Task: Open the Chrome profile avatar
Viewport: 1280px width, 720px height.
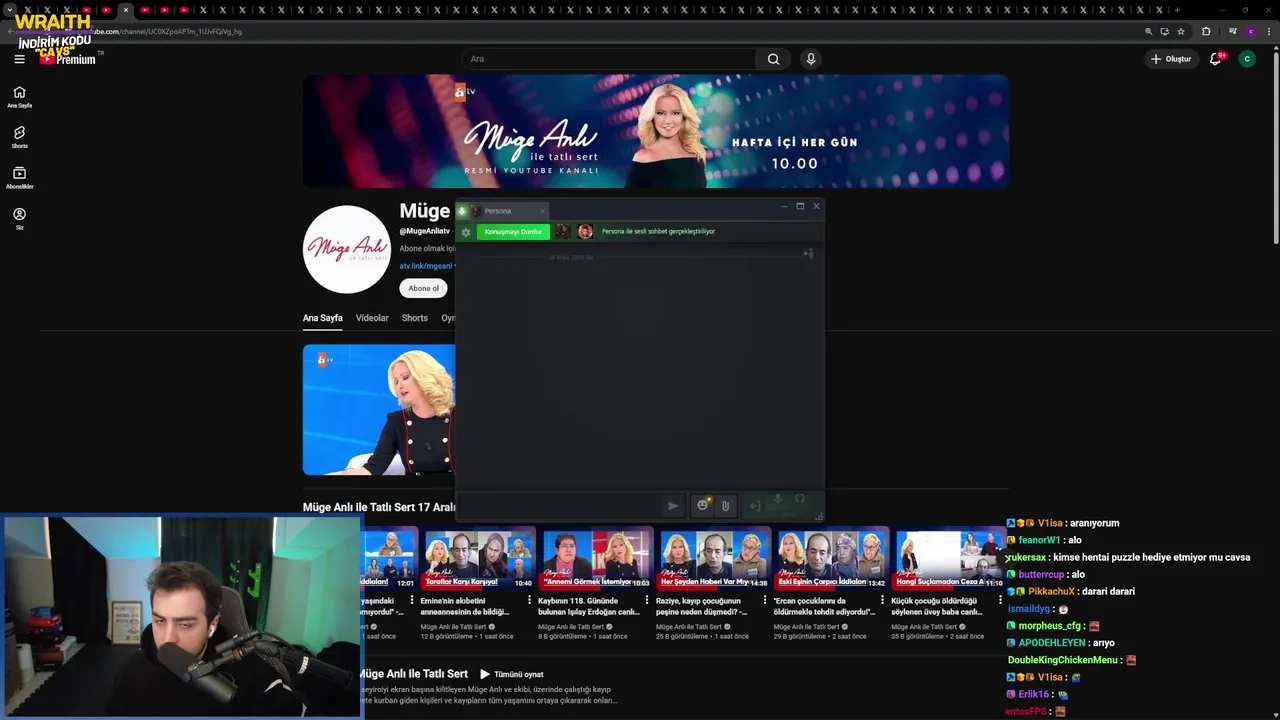Action: pos(1249,31)
